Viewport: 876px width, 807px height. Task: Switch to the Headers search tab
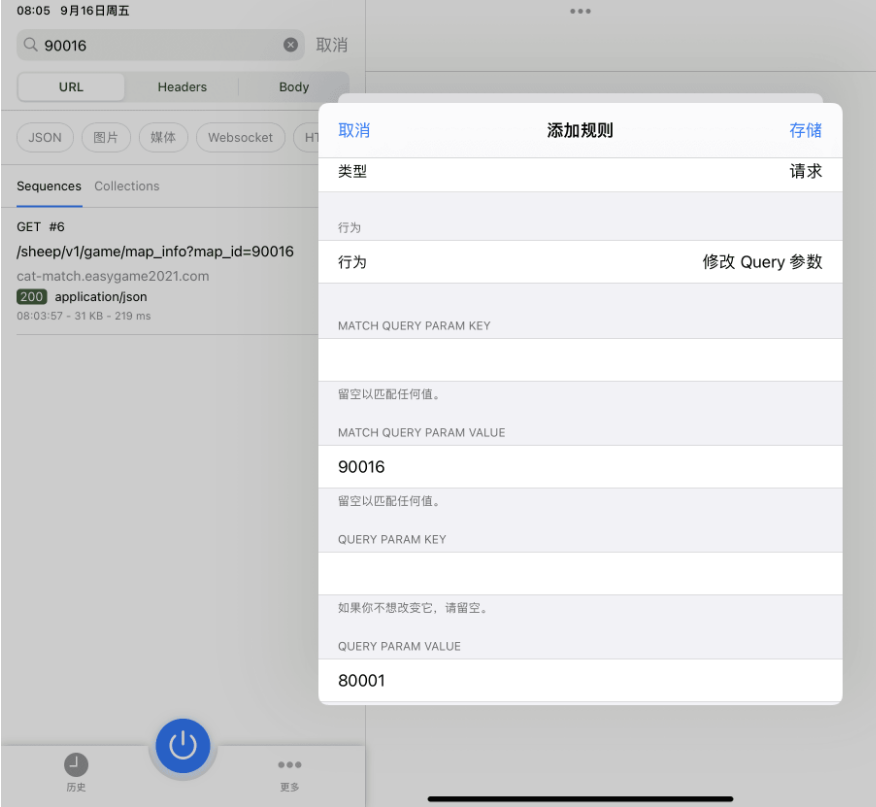(x=181, y=87)
